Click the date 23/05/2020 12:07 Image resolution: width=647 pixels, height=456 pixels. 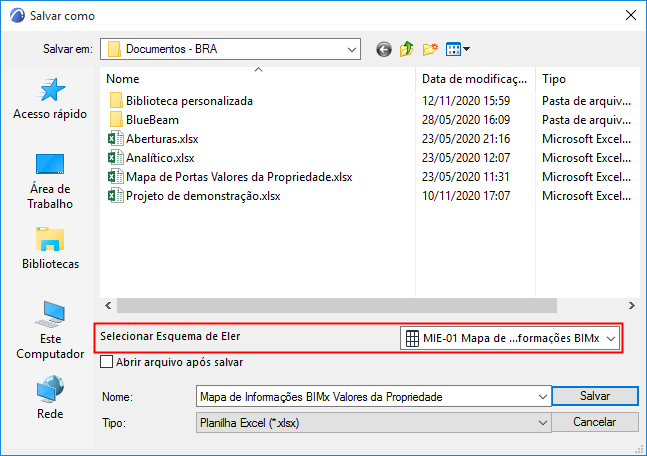pos(466,158)
